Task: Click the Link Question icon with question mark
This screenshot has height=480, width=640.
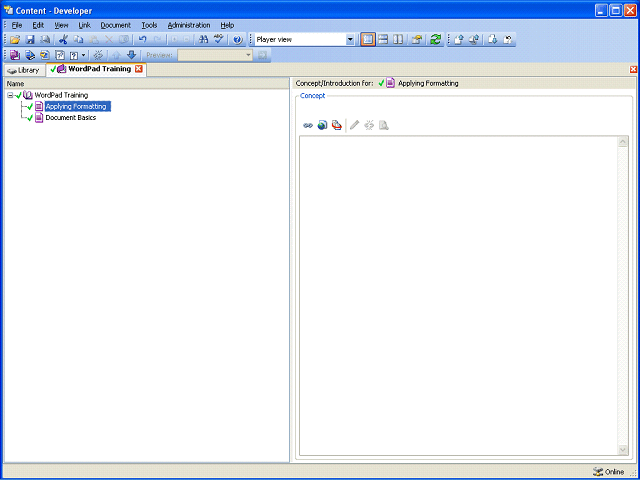Action: pyautogui.click(x=74, y=55)
